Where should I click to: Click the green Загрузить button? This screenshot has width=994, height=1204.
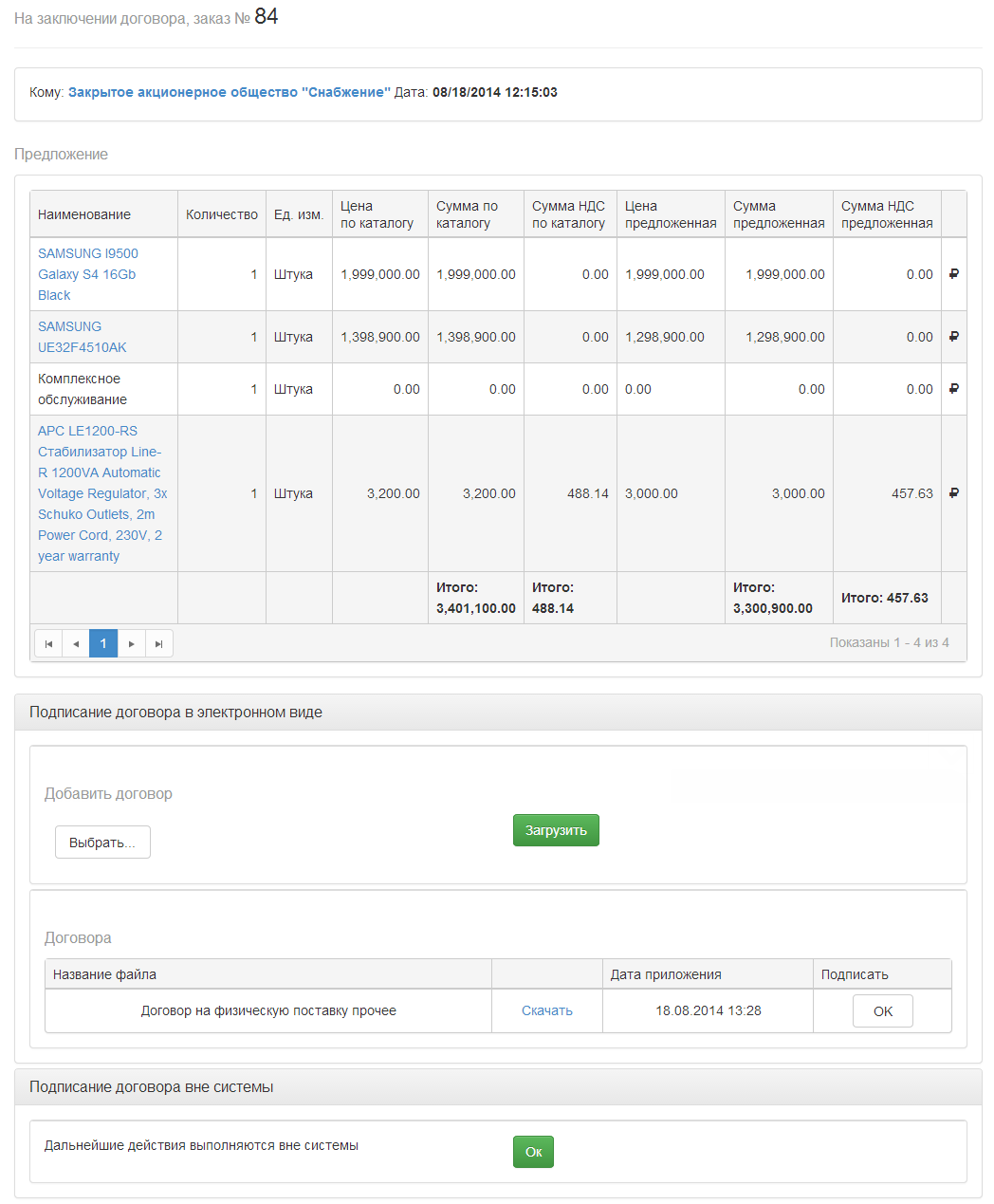(556, 830)
